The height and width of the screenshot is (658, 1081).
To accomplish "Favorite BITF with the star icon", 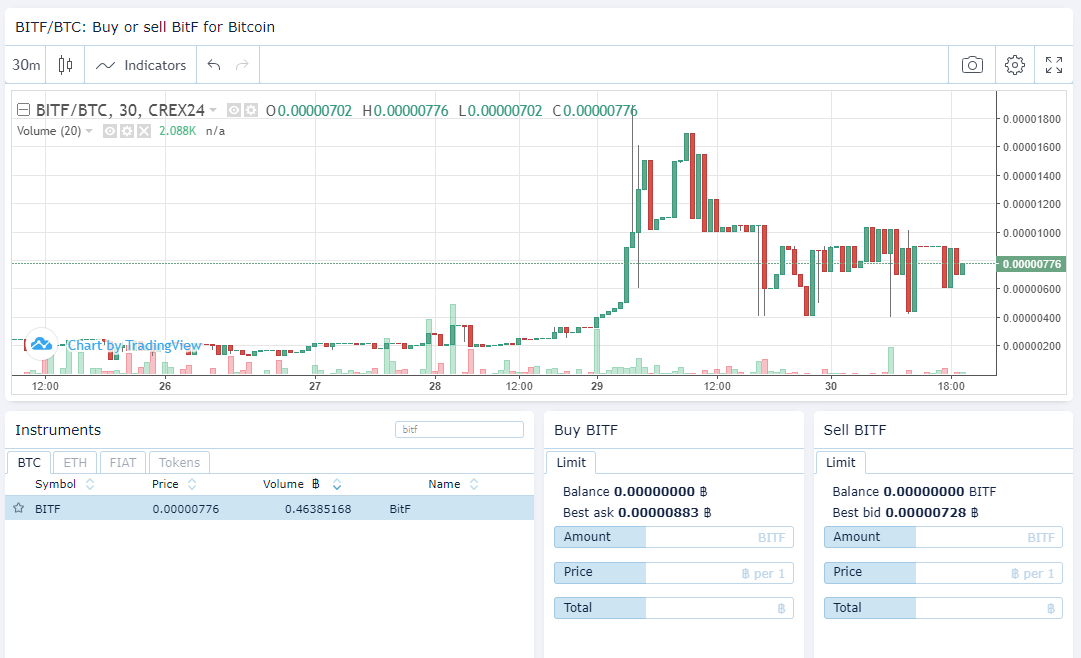I will click(19, 508).
